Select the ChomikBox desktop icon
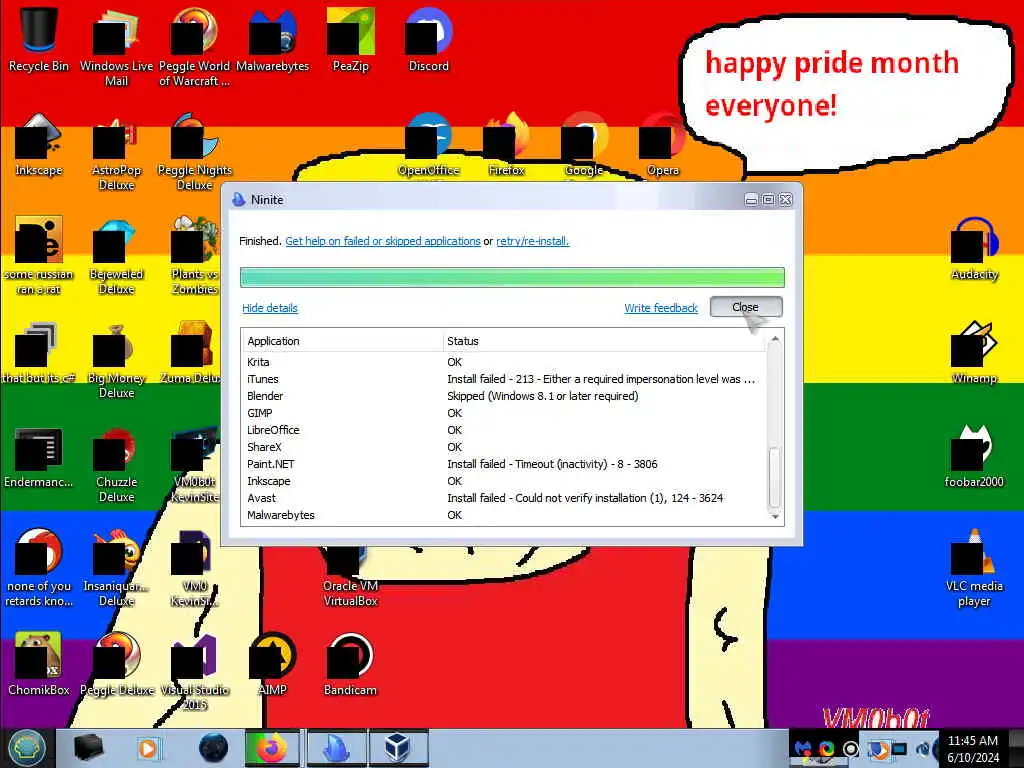This screenshot has width=1024, height=768. click(38, 665)
